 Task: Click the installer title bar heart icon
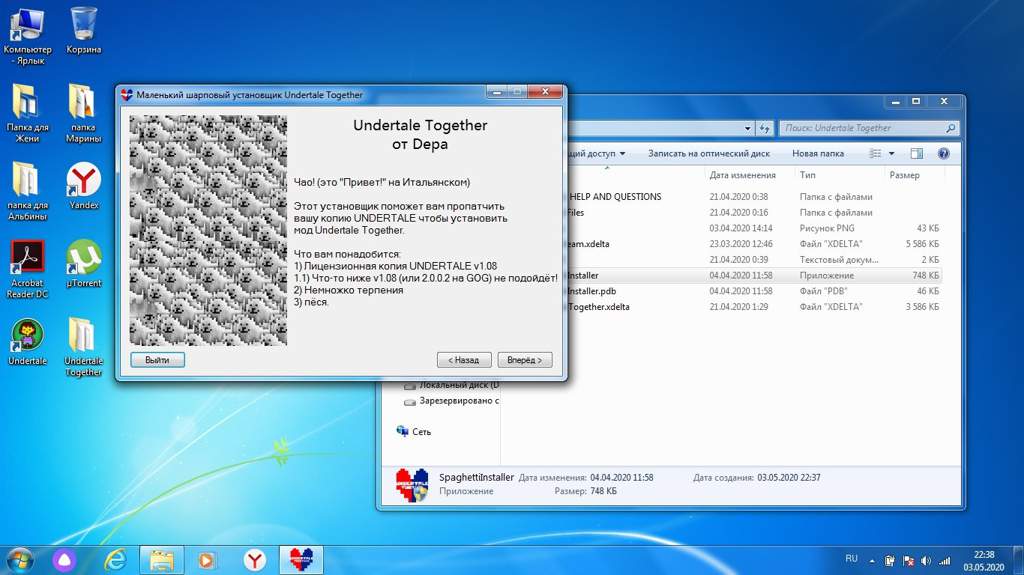click(127, 95)
